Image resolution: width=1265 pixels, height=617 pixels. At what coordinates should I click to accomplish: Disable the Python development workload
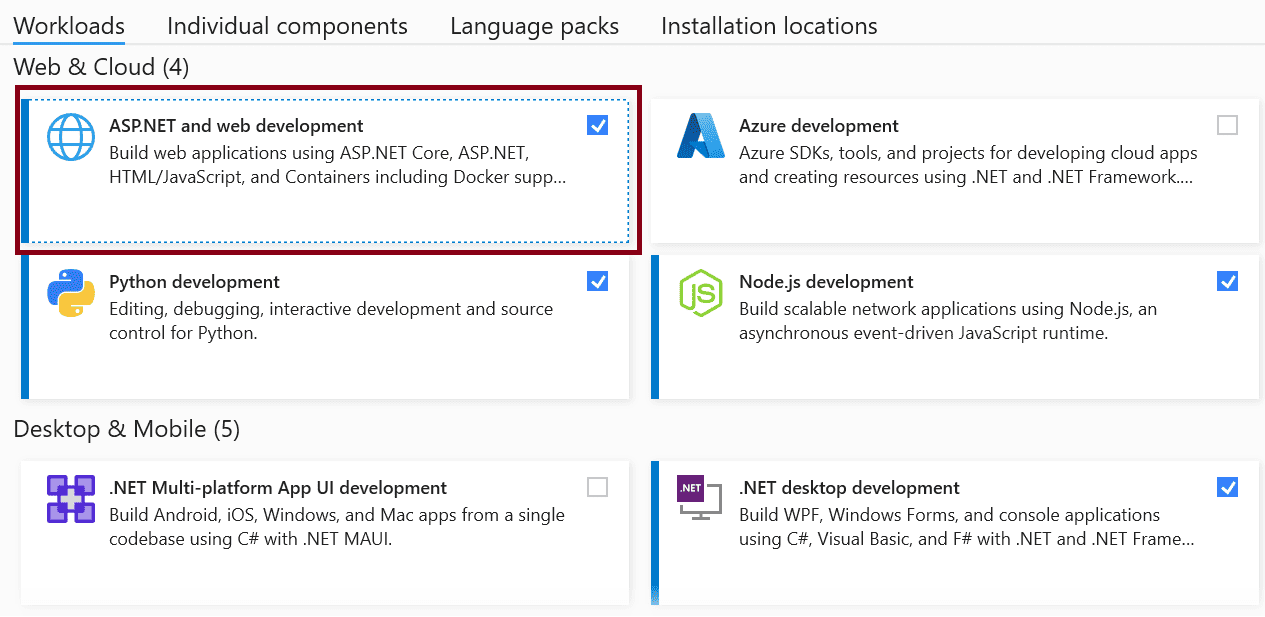597,281
